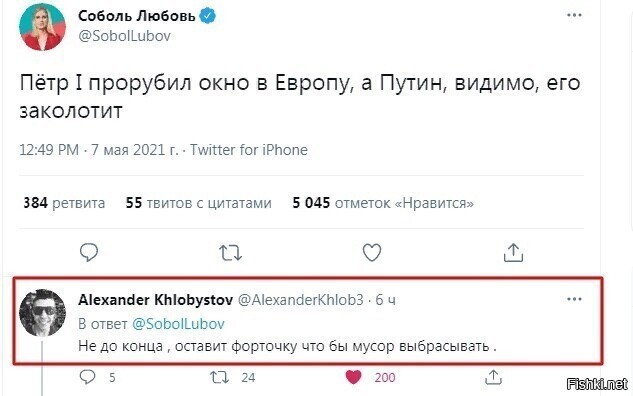View the 55 твитов с цитатами list
Screen dimensions: 633x396
point(199,203)
